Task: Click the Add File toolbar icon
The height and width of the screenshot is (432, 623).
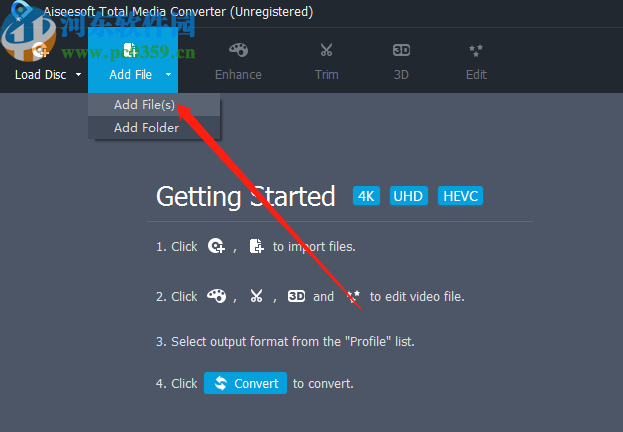Action: click(130, 50)
